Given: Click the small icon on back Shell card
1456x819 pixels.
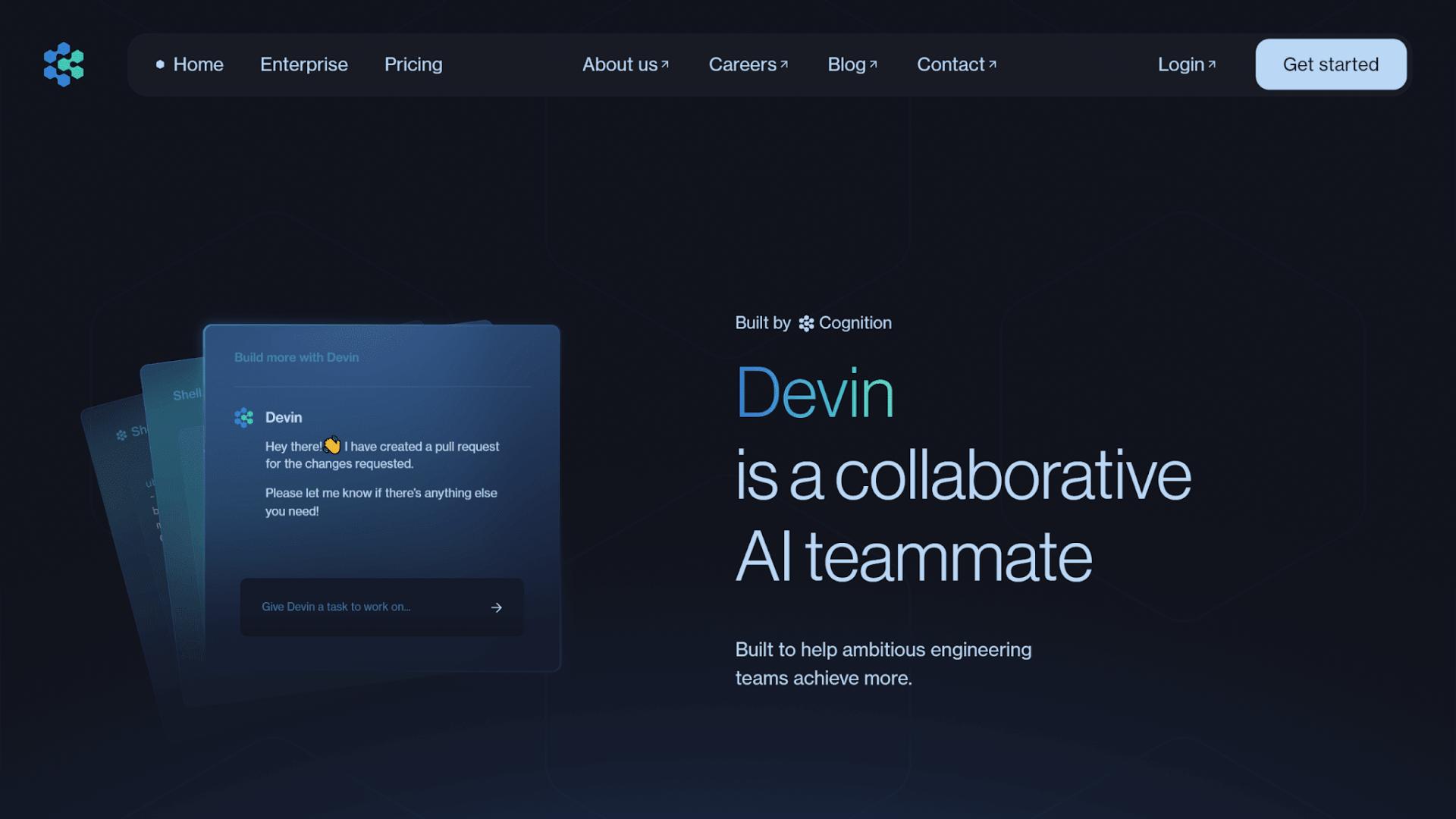Looking at the screenshot, I should pos(121,435).
